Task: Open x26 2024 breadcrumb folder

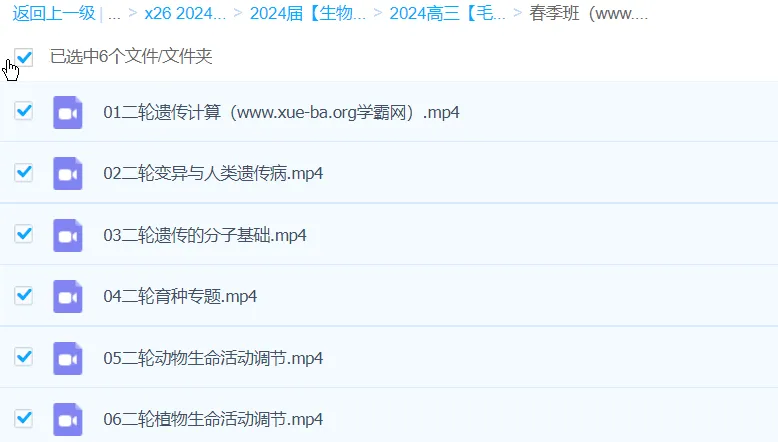Action: pos(185,13)
